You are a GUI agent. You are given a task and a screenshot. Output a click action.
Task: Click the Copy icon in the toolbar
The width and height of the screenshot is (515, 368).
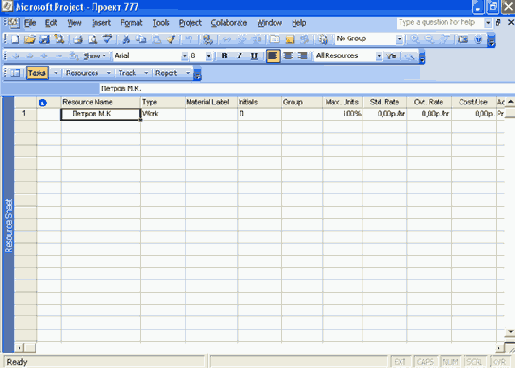[x=141, y=39]
